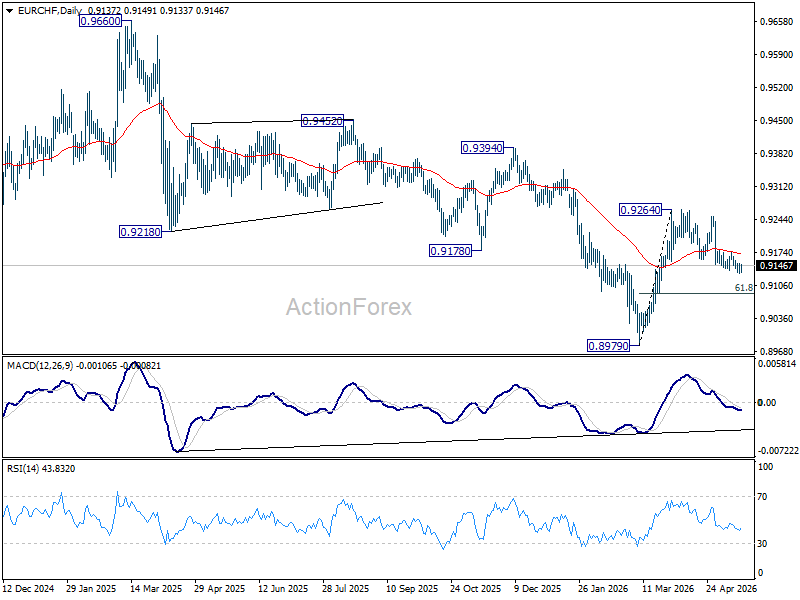Select the 0.92640 peak label
The width and height of the screenshot is (800, 600).
[640, 210]
